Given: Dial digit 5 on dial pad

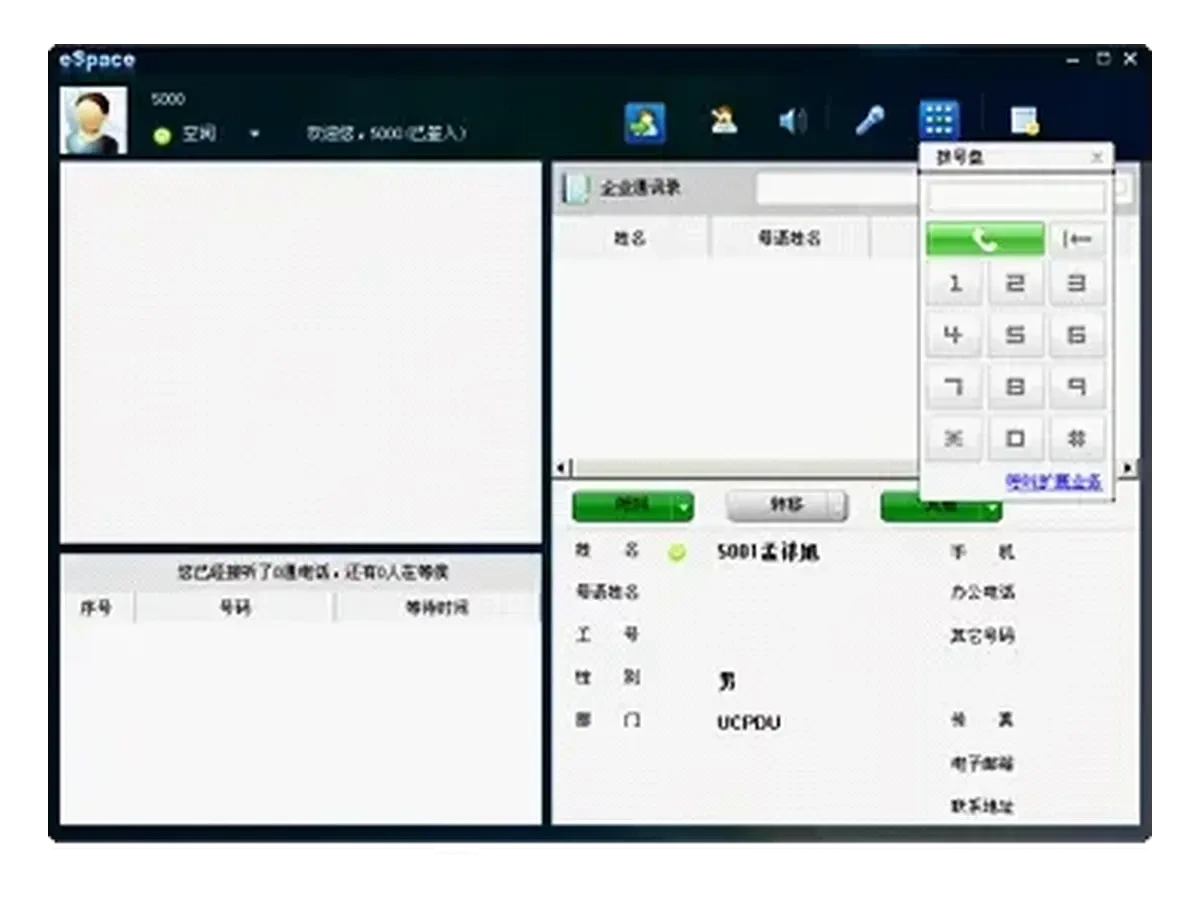Looking at the screenshot, I should click(1015, 335).
